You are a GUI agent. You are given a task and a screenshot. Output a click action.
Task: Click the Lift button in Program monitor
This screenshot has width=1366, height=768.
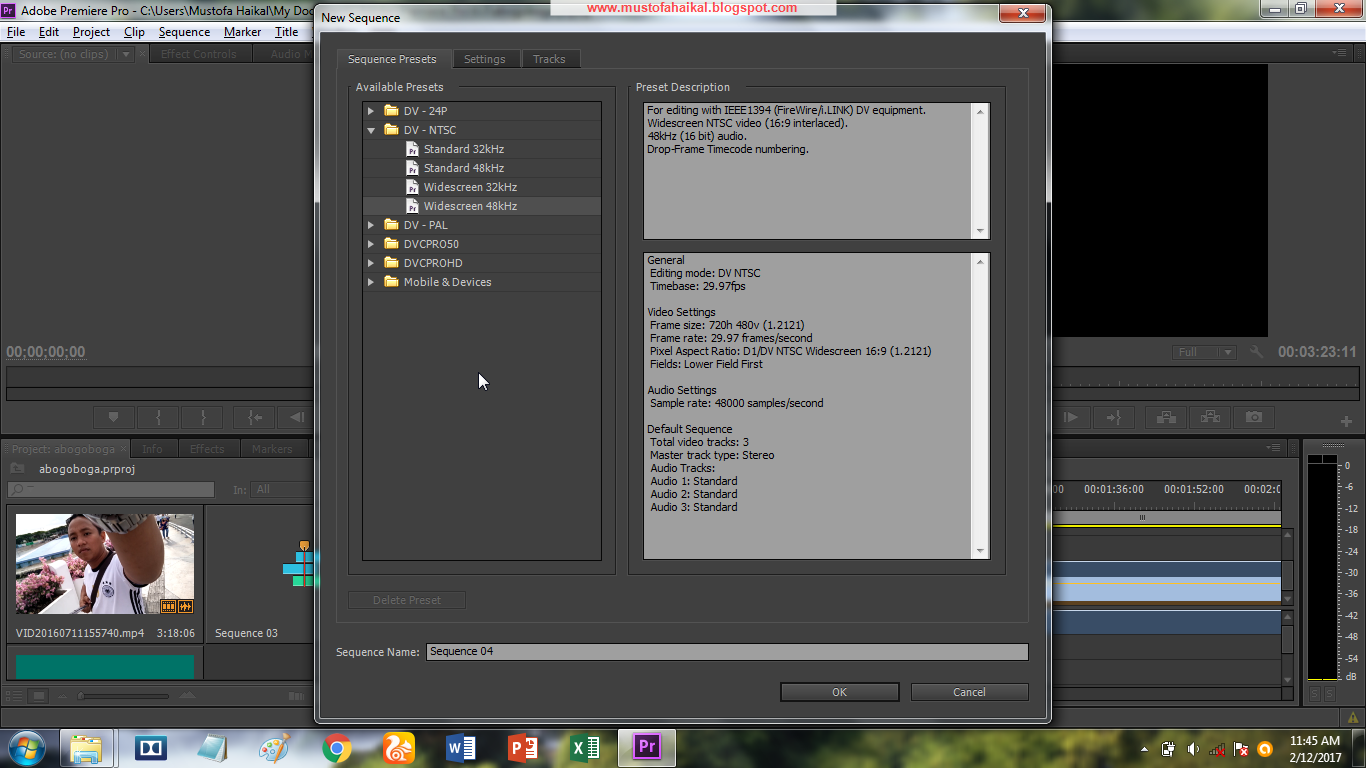(1166, 417)
